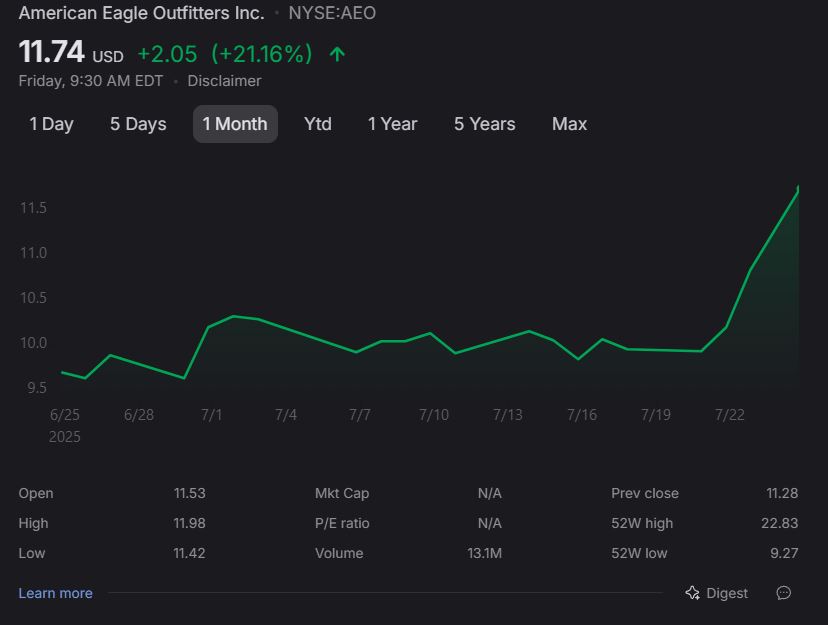828x625 pixels.
Task: Click the +2.05 price change value
Action: coord(167,54)
